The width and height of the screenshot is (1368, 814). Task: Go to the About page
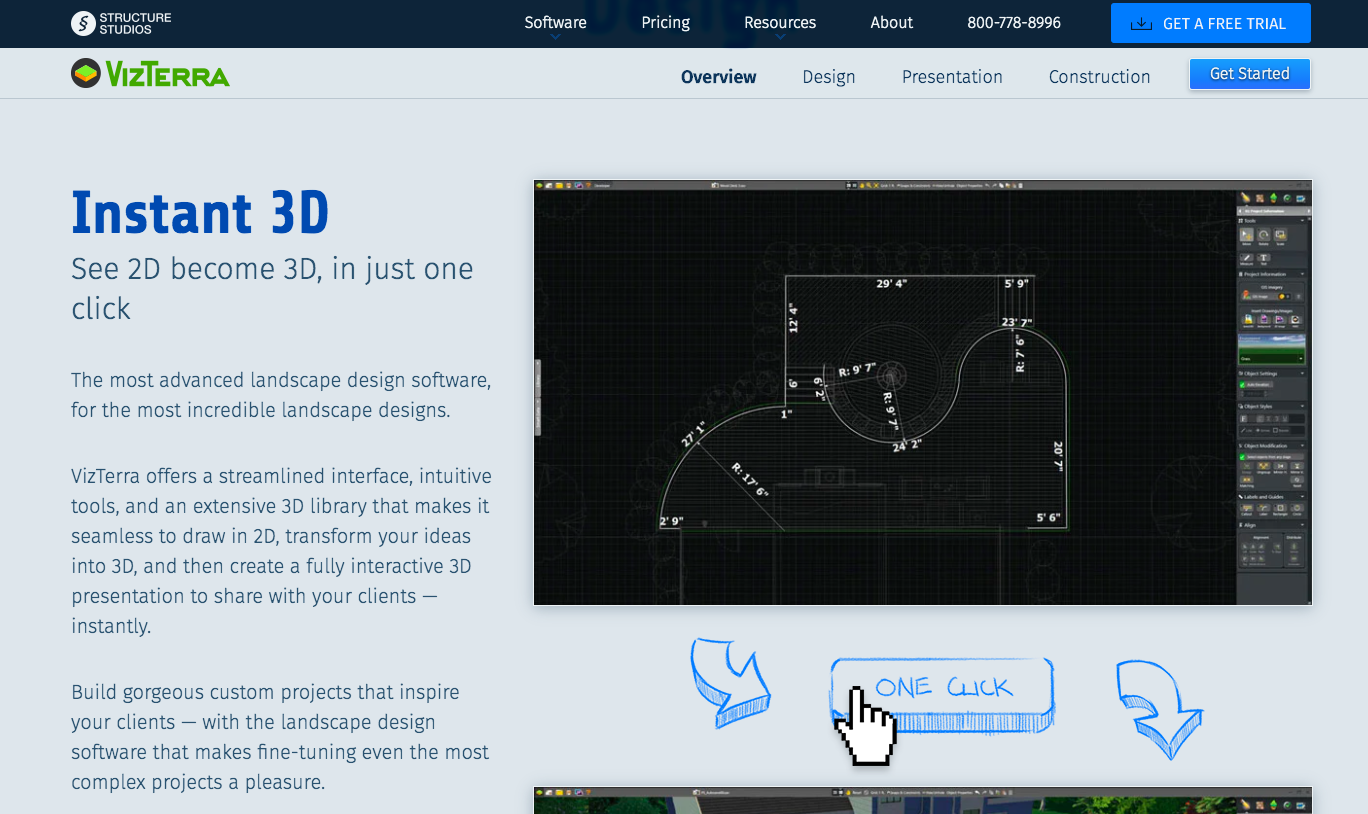click(x=892, y=23)
